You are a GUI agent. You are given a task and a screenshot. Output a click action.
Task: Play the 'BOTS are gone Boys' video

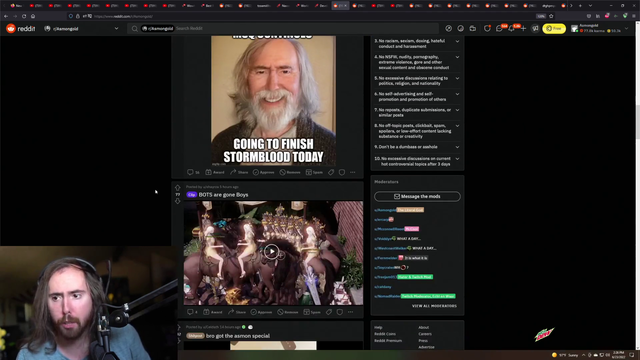tap(271, 251)
